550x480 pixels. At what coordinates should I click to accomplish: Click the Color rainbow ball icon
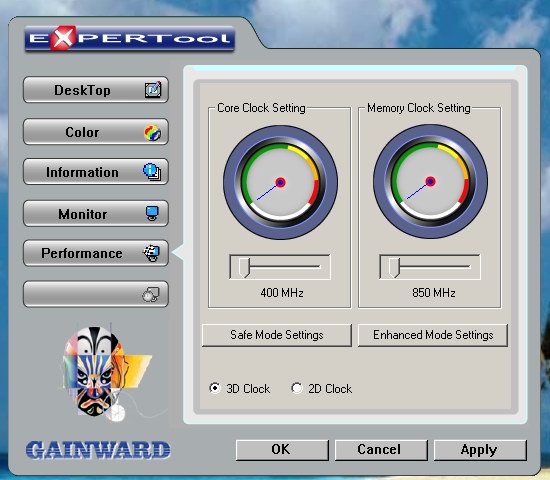point(153,133)
